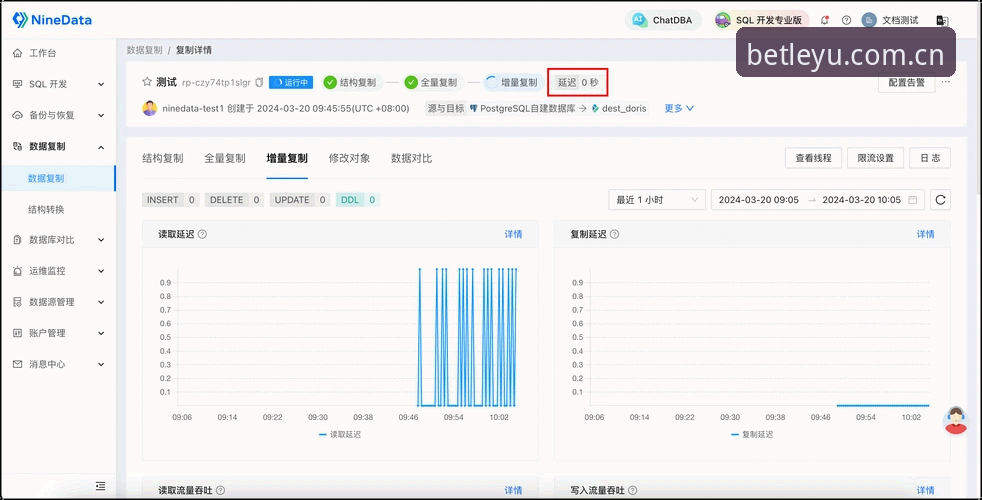Open the help question mark icon

(x=846, y=20)
